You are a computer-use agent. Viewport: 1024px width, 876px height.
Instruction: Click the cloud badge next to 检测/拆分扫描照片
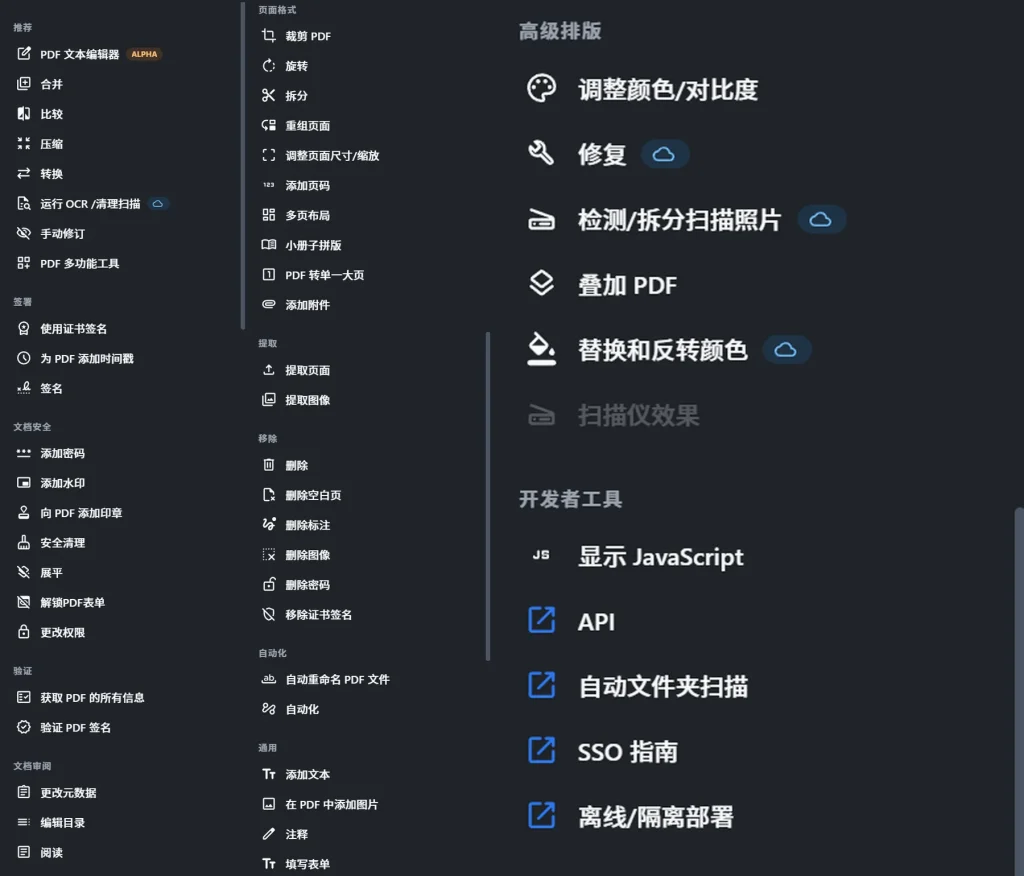point(821,219)
